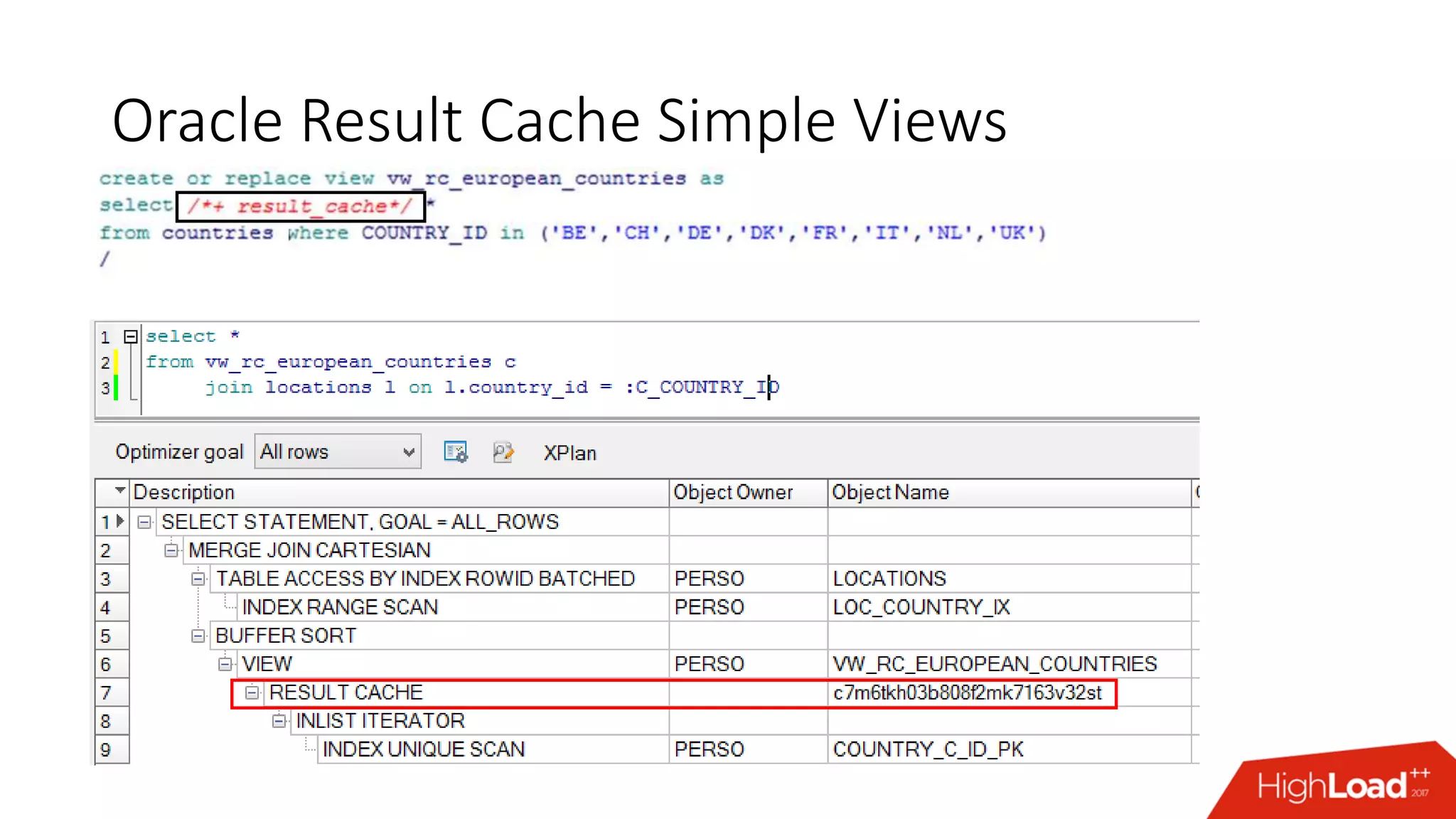This screenshot has width=1456, height=819.
Task: Collapse the INLIST ITERATOR node
Action: pyautogui.click(x=279, y=721)
